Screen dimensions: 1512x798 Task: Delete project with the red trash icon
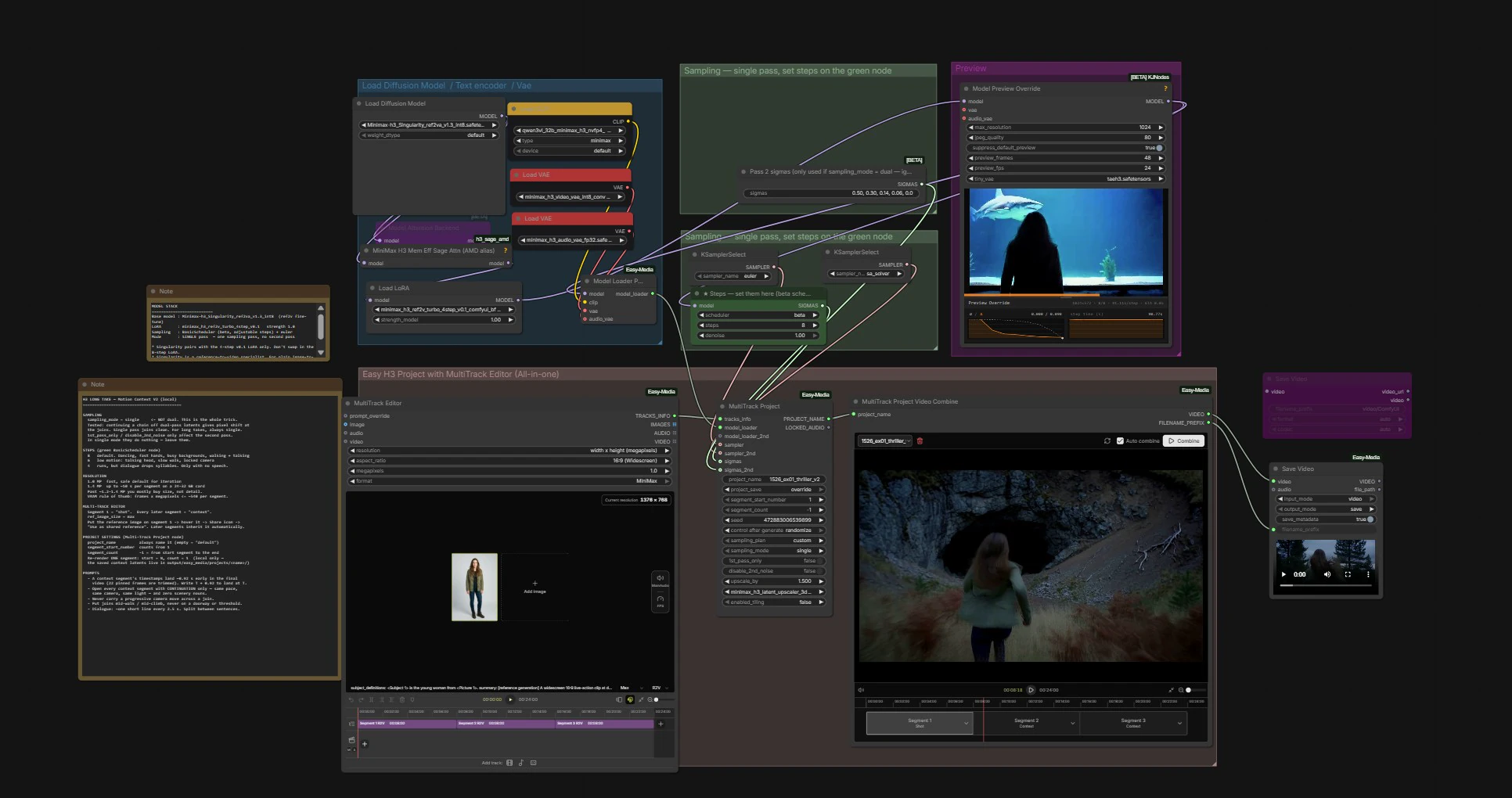point(920,440)
